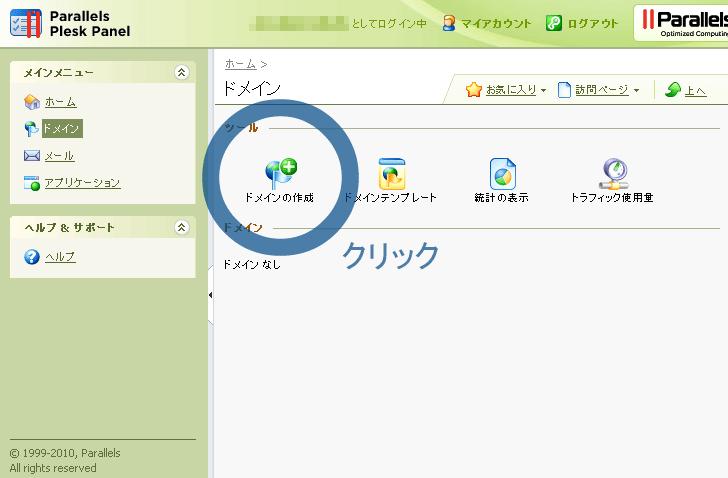
Task: Click the Parallels Optimized Computing banner
Action: (x=681, y=23)
